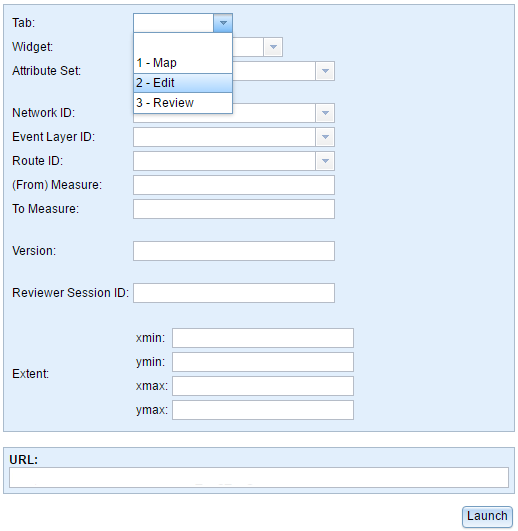Open the Event Layer ID dropdown arrow
518x531 pixels.
click(325, 137)
